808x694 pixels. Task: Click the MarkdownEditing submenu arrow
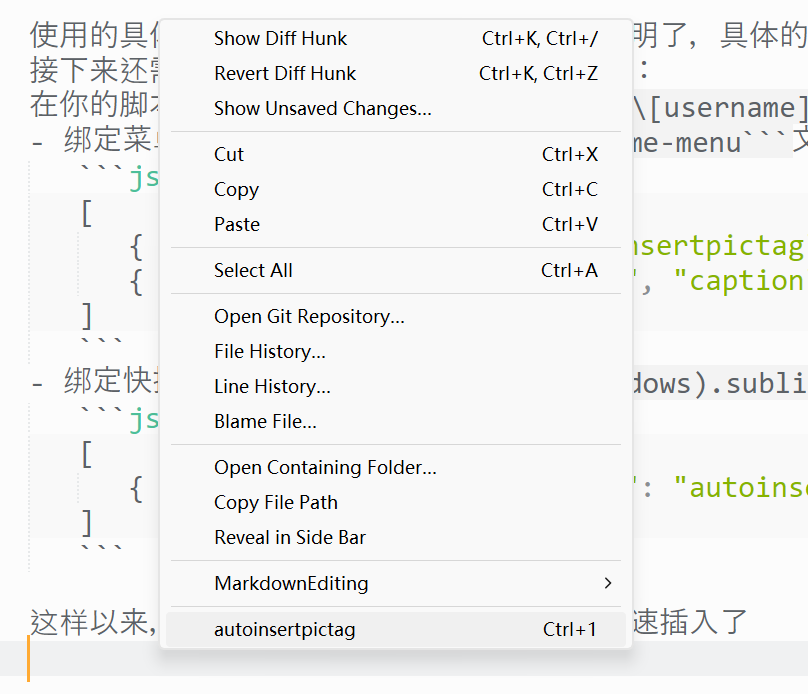click(x=607, y=584)
